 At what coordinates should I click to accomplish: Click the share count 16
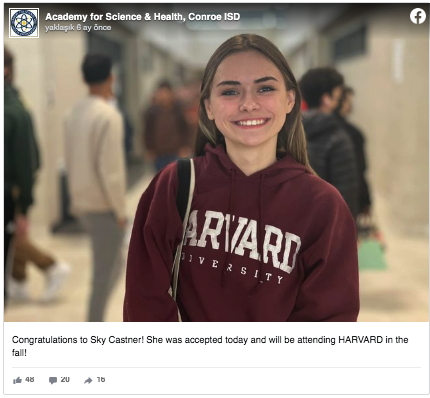(x=101, y=379)
